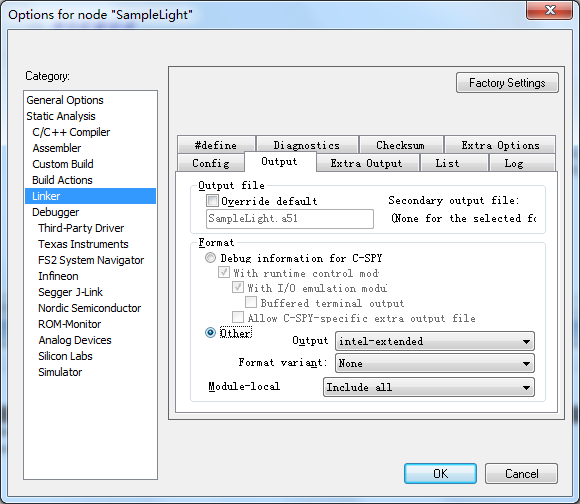The image size is (580, 504).
Task: Open the Output format intel-extended dropdown
Action: tap(435, 341)
